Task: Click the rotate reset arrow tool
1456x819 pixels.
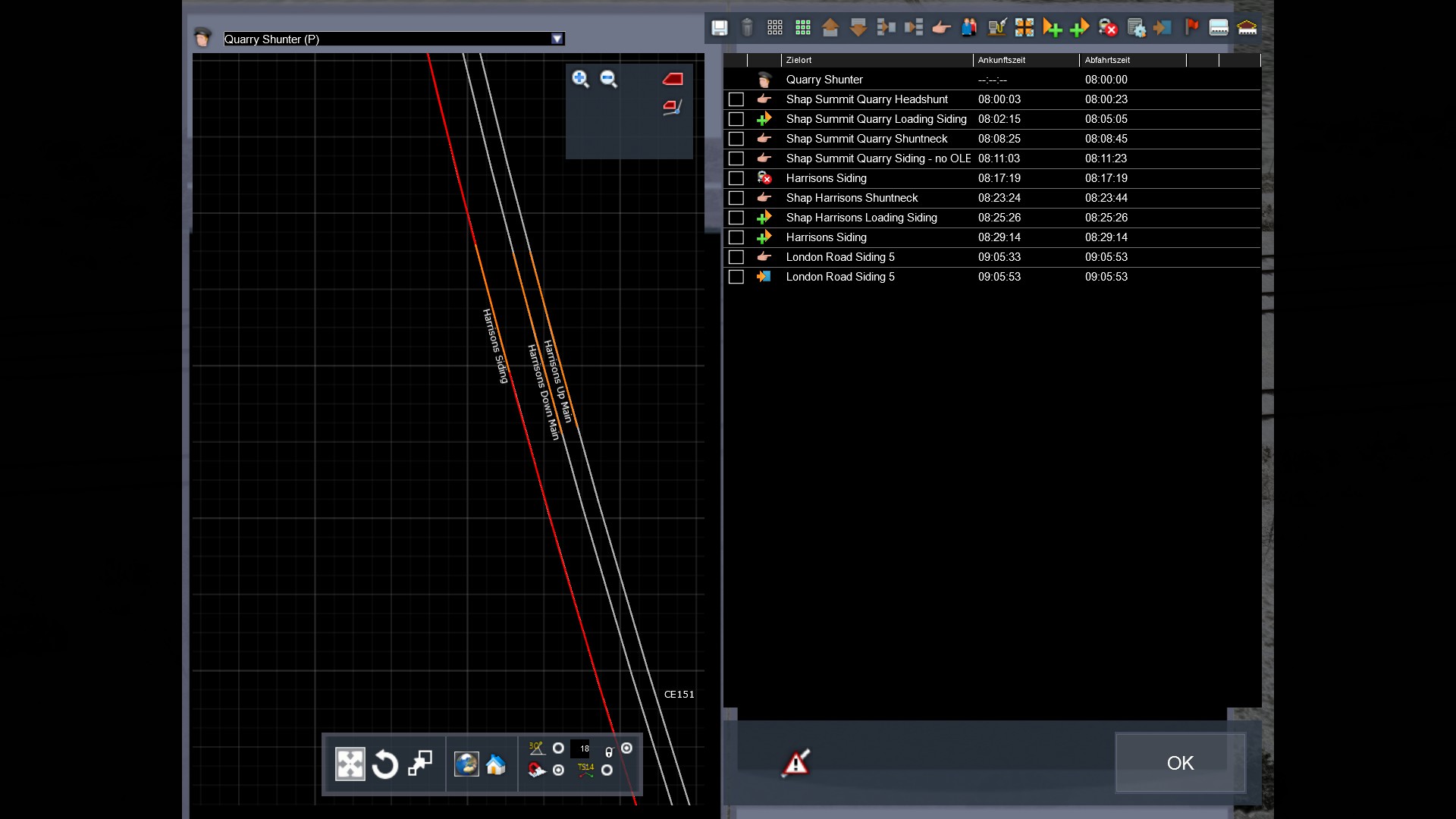Action: click(x=385, y=764)
